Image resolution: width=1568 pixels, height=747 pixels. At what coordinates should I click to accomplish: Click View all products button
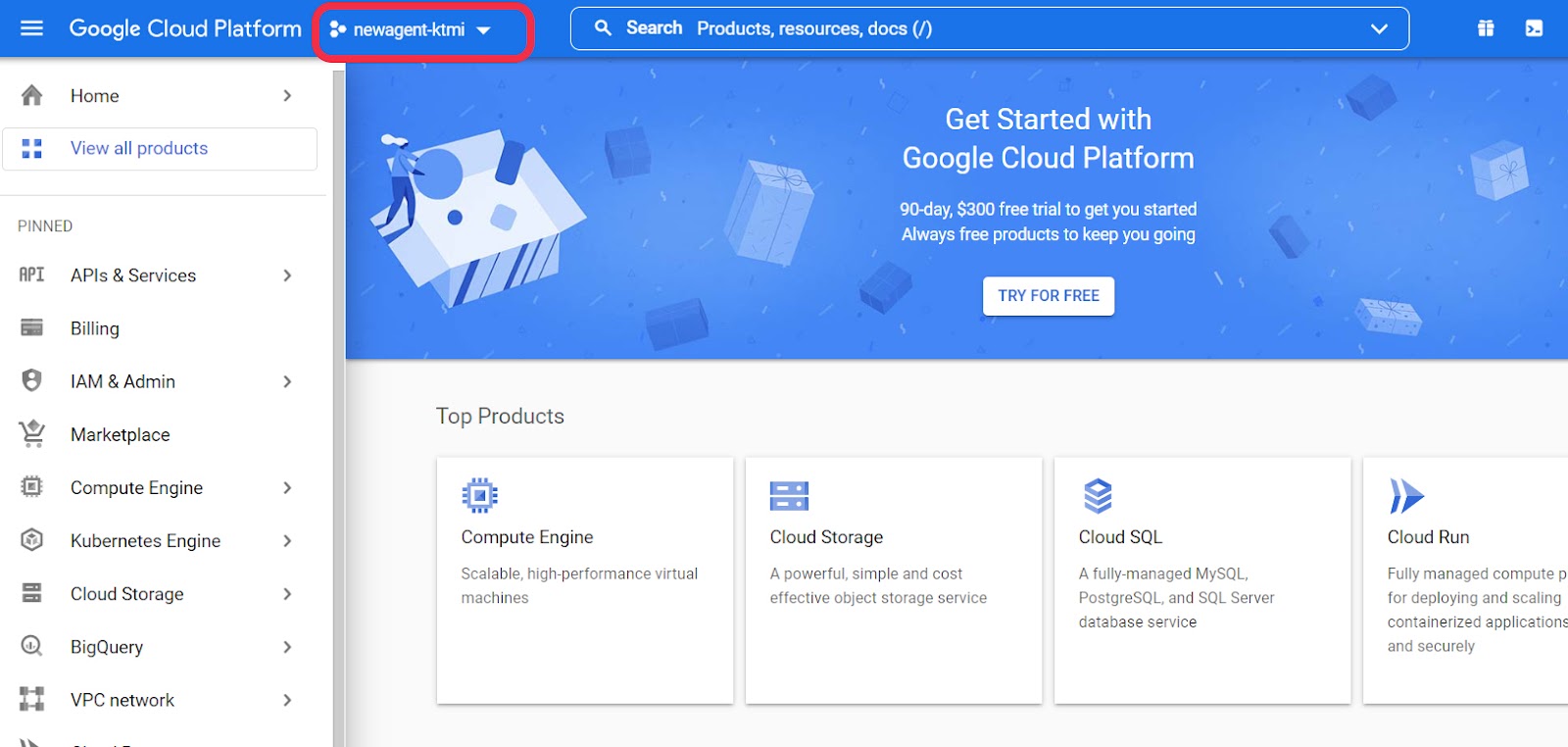click(160, 149)
